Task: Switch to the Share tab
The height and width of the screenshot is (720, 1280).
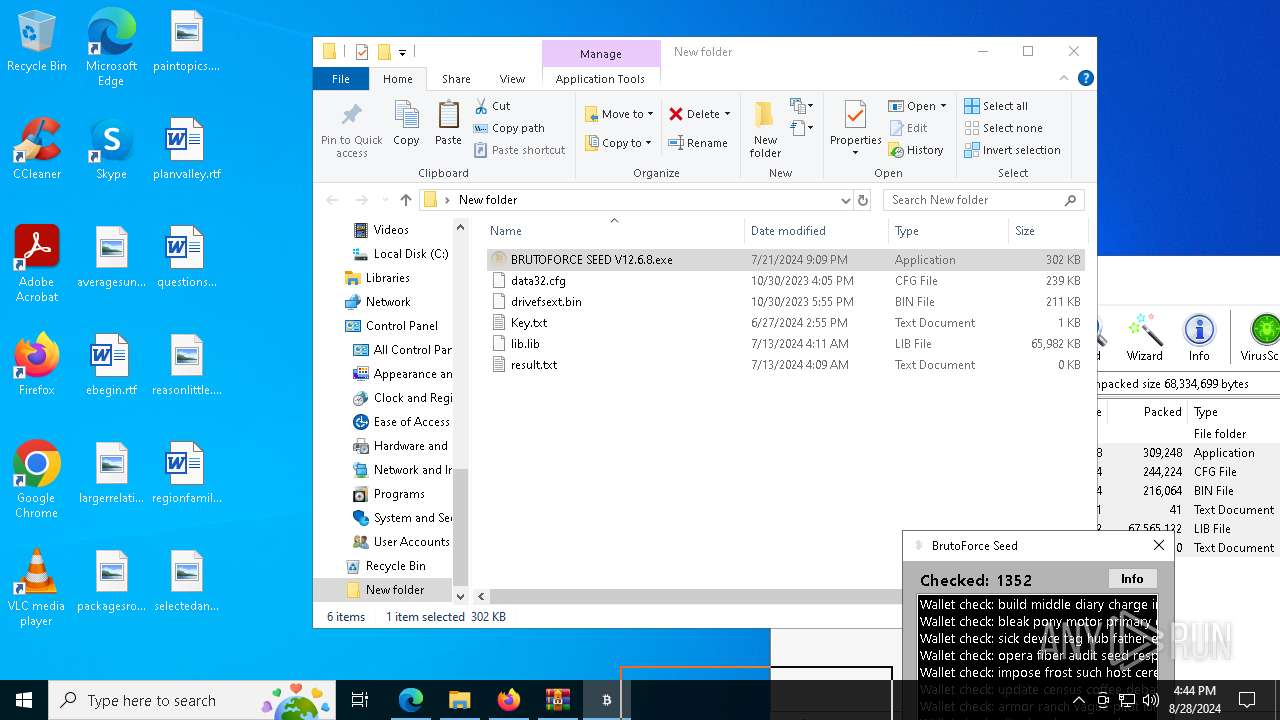Action: click(x=456, y=79)
